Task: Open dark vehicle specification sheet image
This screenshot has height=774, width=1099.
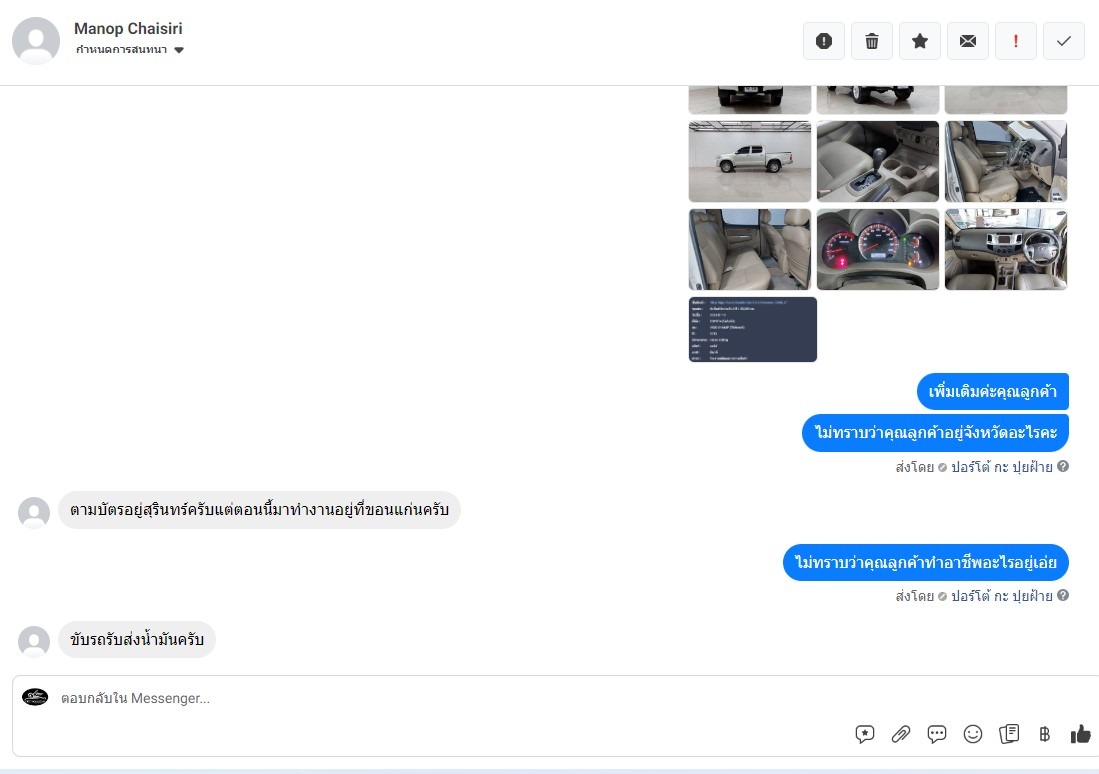Action: coord(753,330)
